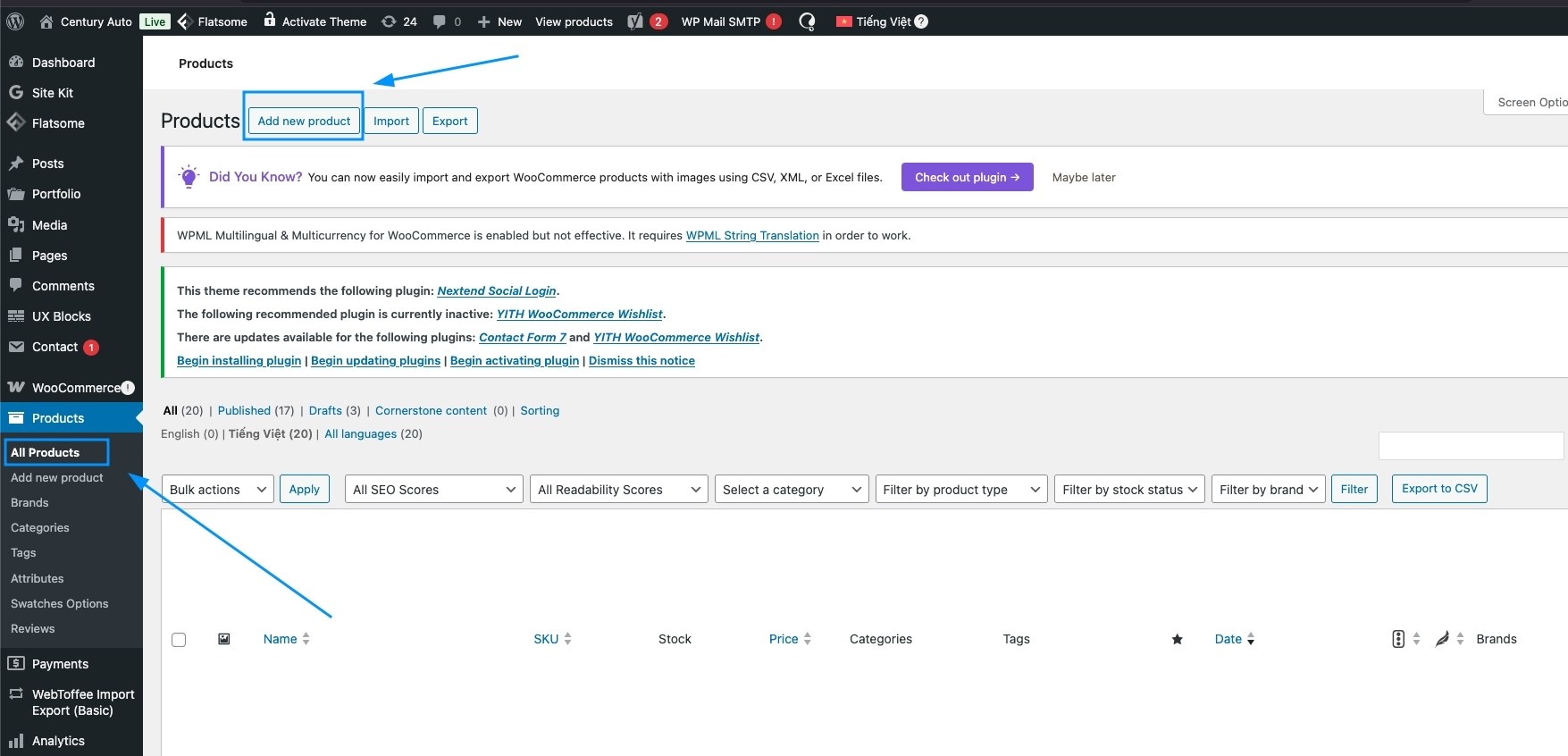
Task: Click the updates icon showing 24
Action: click(390, 21)
